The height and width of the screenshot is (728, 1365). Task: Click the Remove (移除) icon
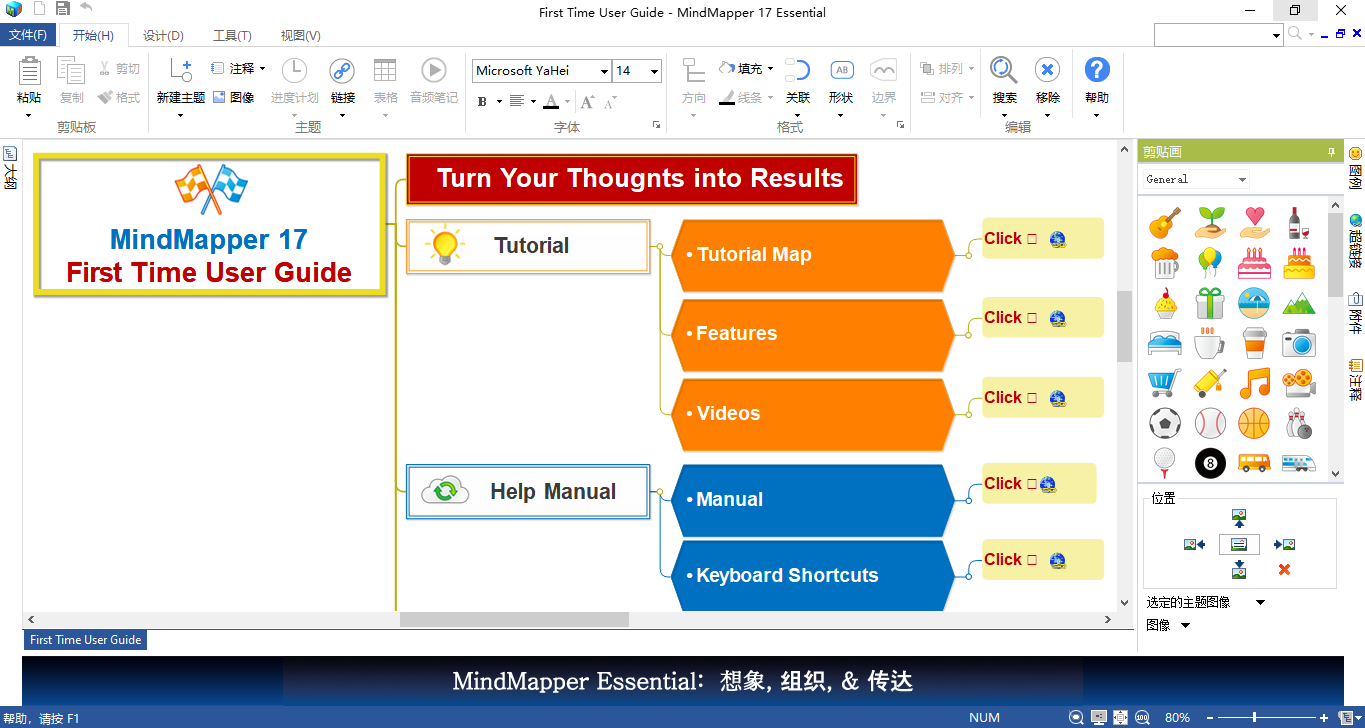1047,70
